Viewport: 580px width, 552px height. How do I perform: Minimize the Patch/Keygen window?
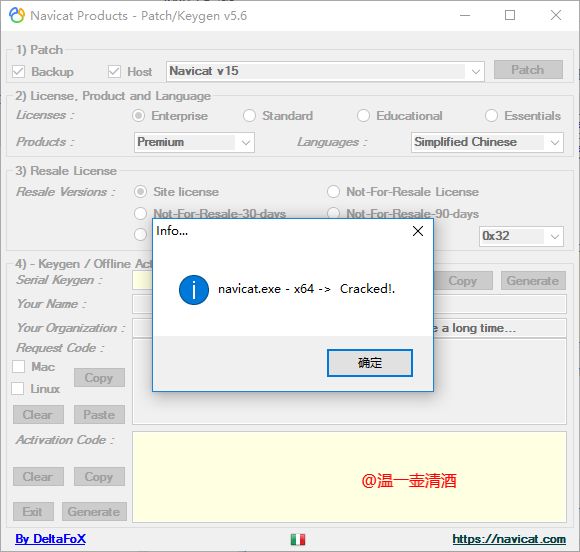coord(465,16)
